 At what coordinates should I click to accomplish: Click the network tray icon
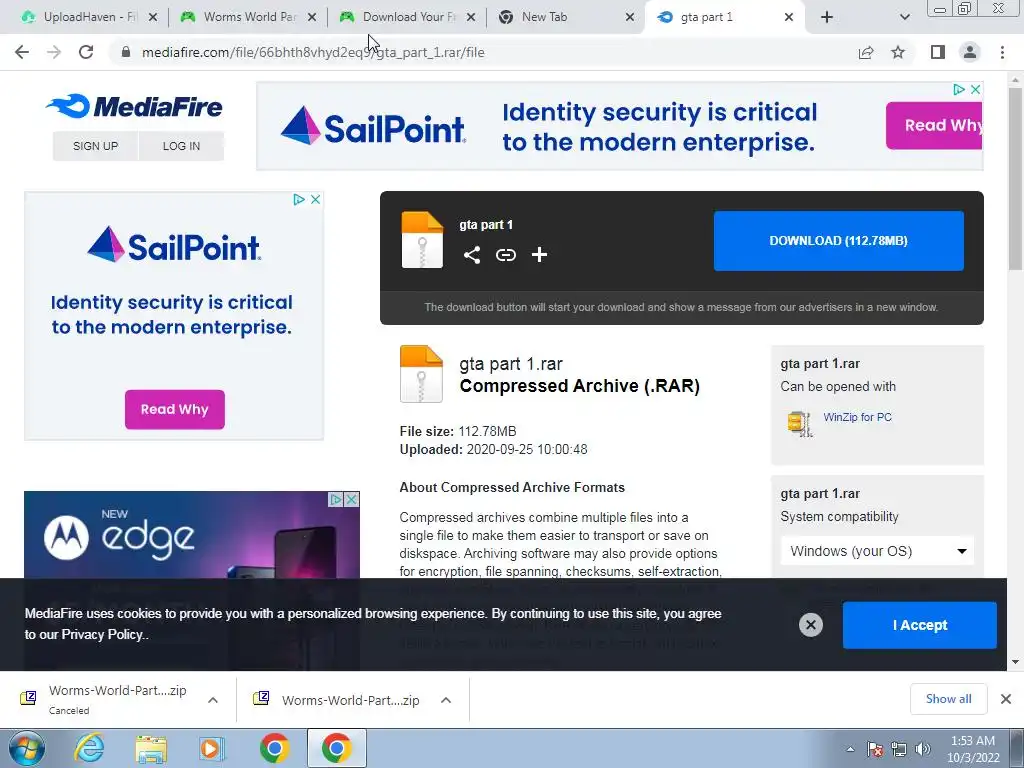(899, 749)
